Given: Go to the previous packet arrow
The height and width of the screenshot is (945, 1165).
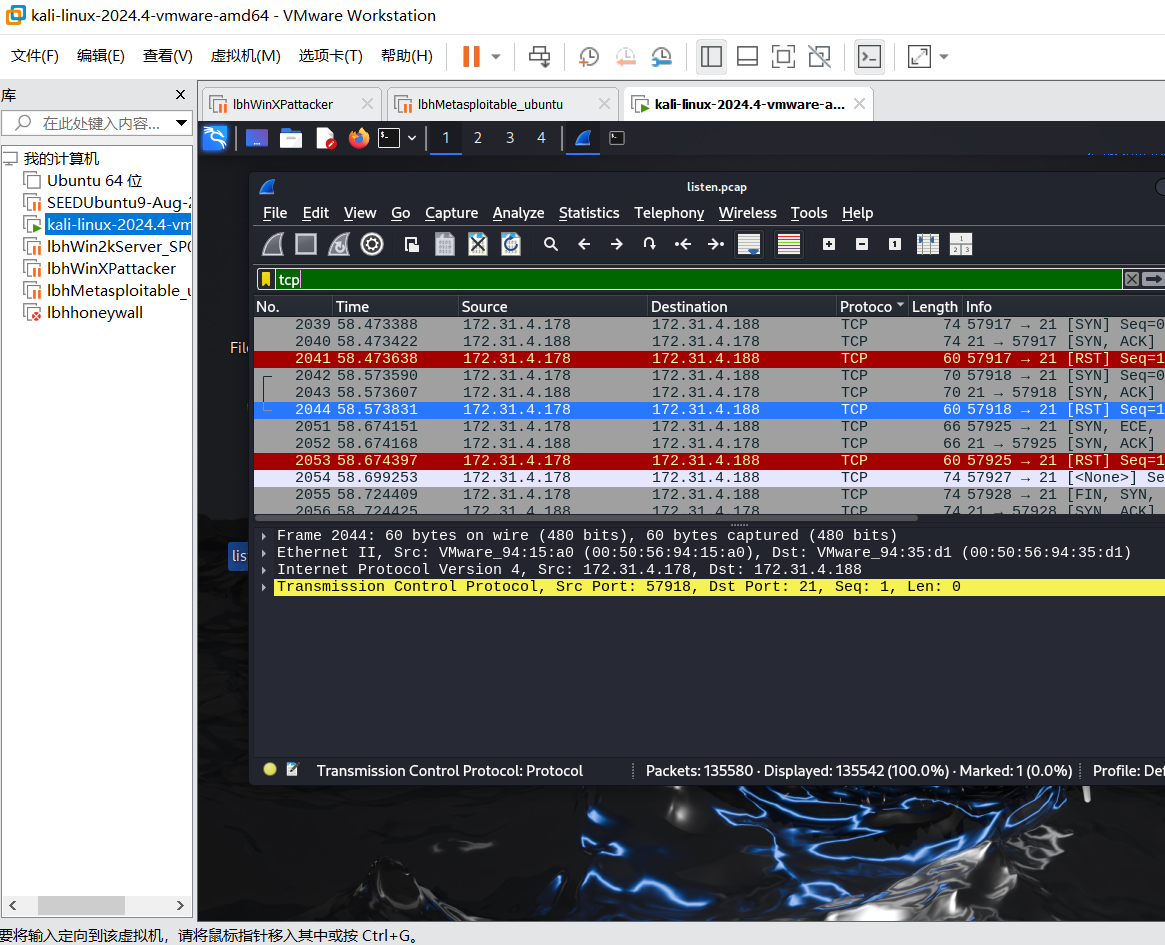Looking at the screenshot, I should click(584, 244).
